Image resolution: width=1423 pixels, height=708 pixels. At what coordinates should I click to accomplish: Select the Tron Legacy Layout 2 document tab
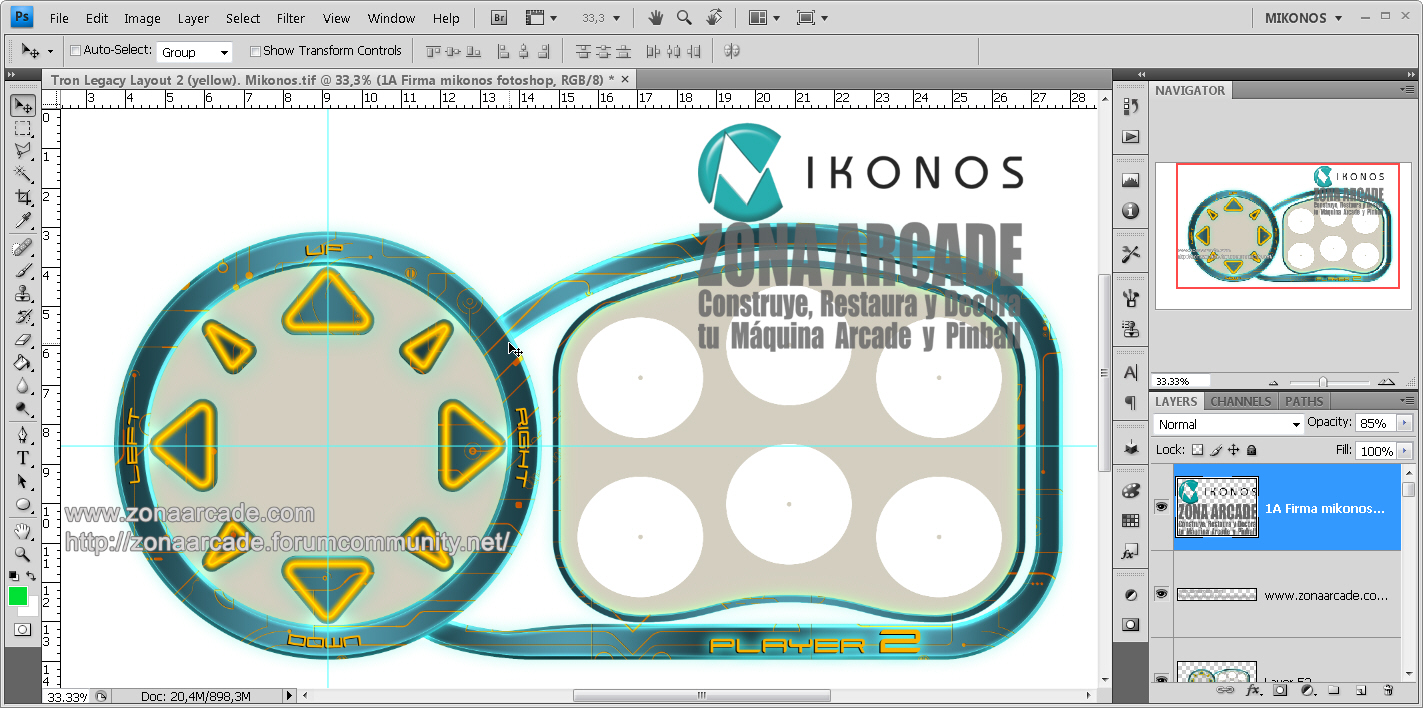point(341,79)
